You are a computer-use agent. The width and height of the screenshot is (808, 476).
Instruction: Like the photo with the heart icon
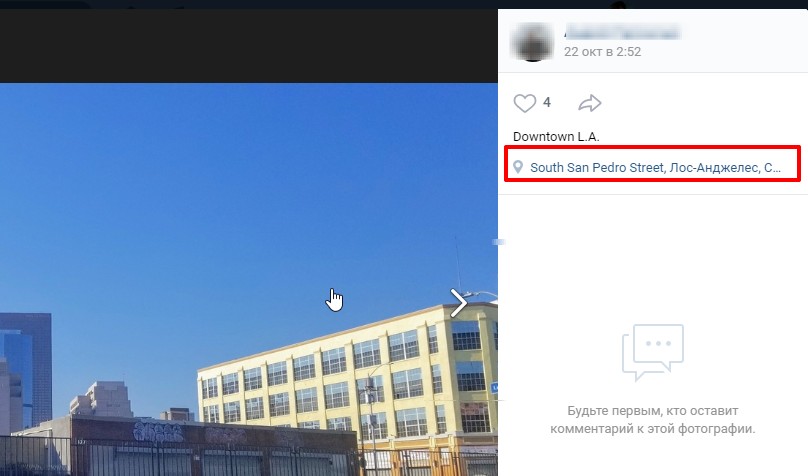(525, 103)
